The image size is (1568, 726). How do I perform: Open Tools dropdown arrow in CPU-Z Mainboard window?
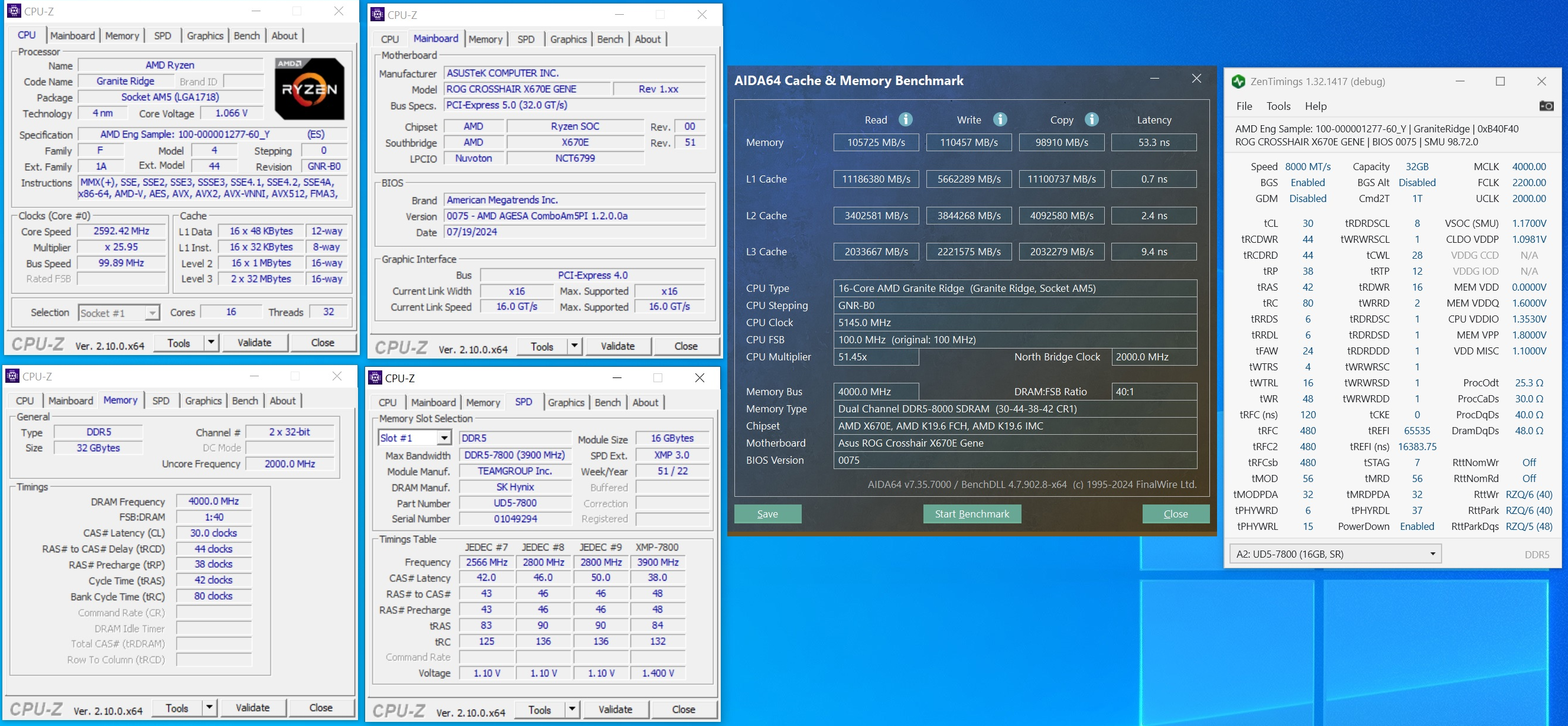[574, 346]
